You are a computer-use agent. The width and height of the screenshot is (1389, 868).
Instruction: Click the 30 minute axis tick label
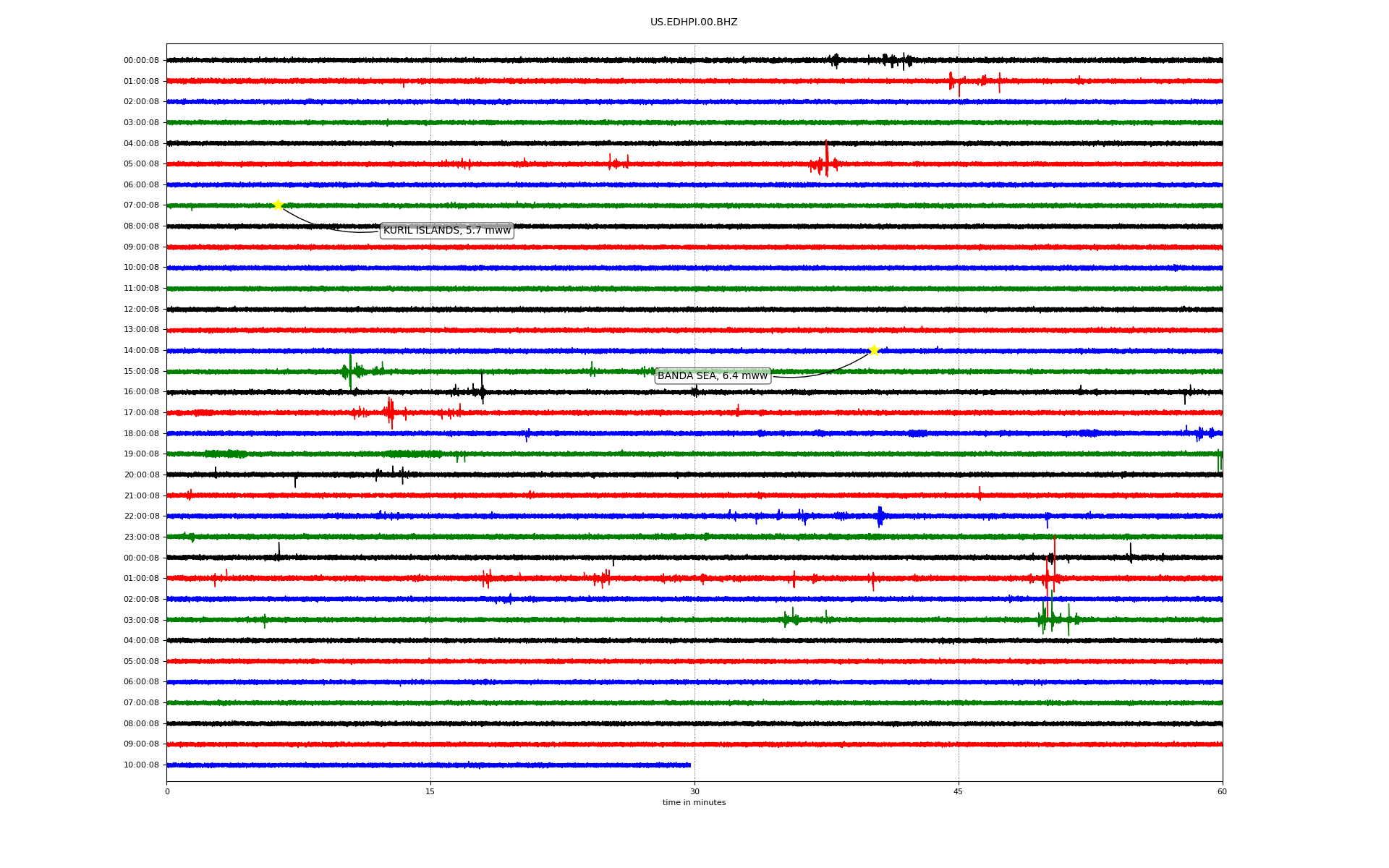[694, 791]
